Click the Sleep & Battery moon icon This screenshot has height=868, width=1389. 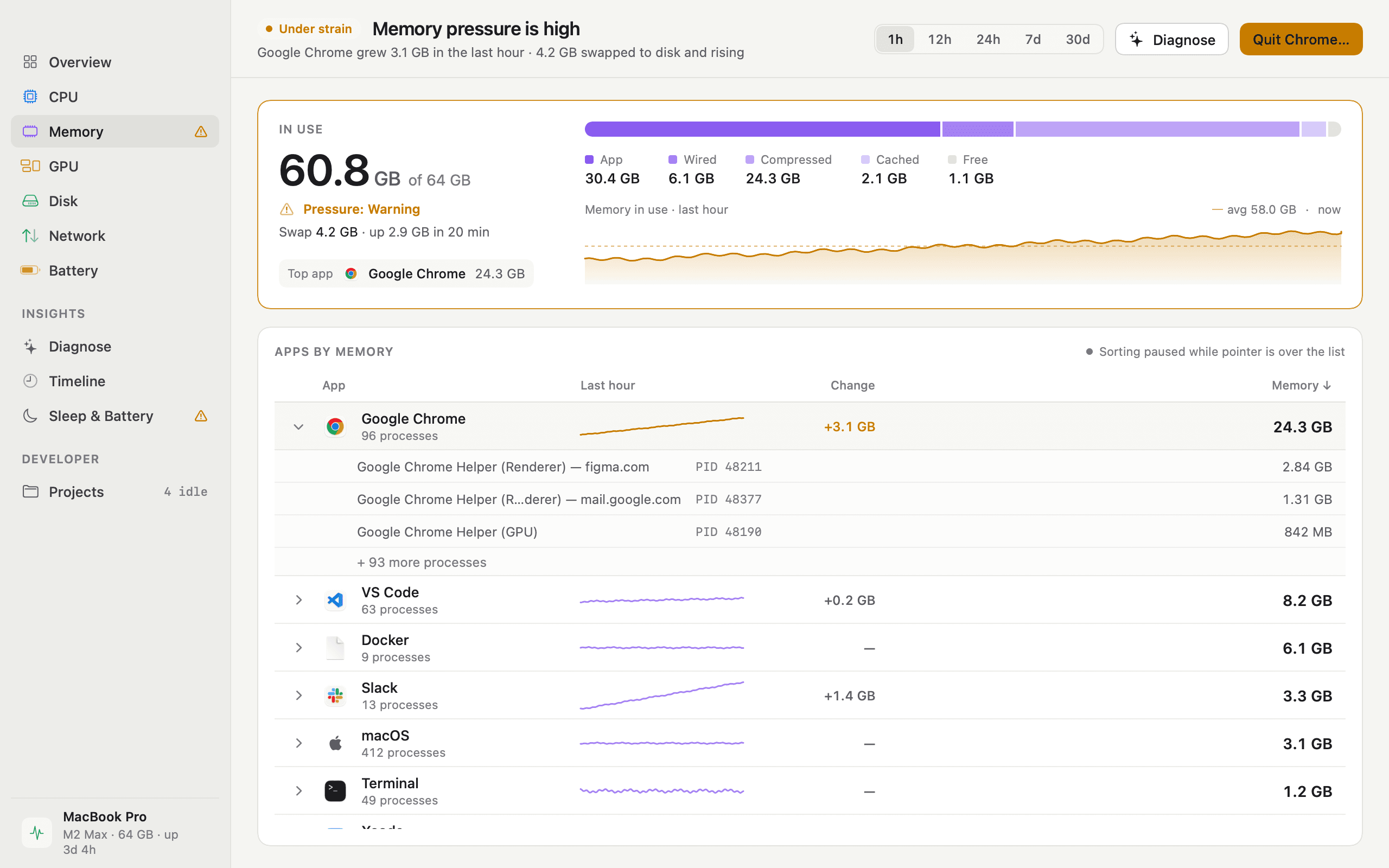click(x=30, y=416)
